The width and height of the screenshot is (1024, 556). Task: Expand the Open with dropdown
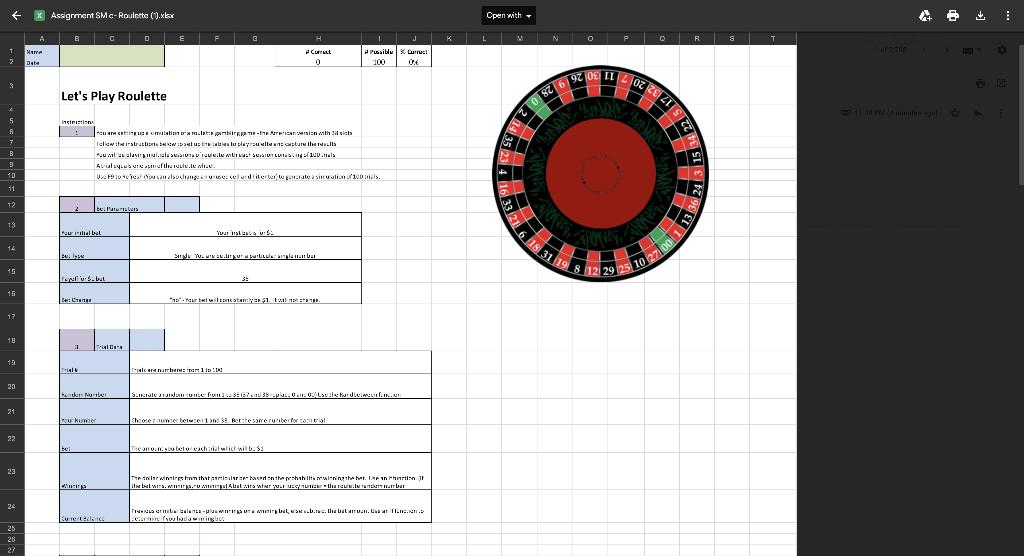[x=509, y=16]
